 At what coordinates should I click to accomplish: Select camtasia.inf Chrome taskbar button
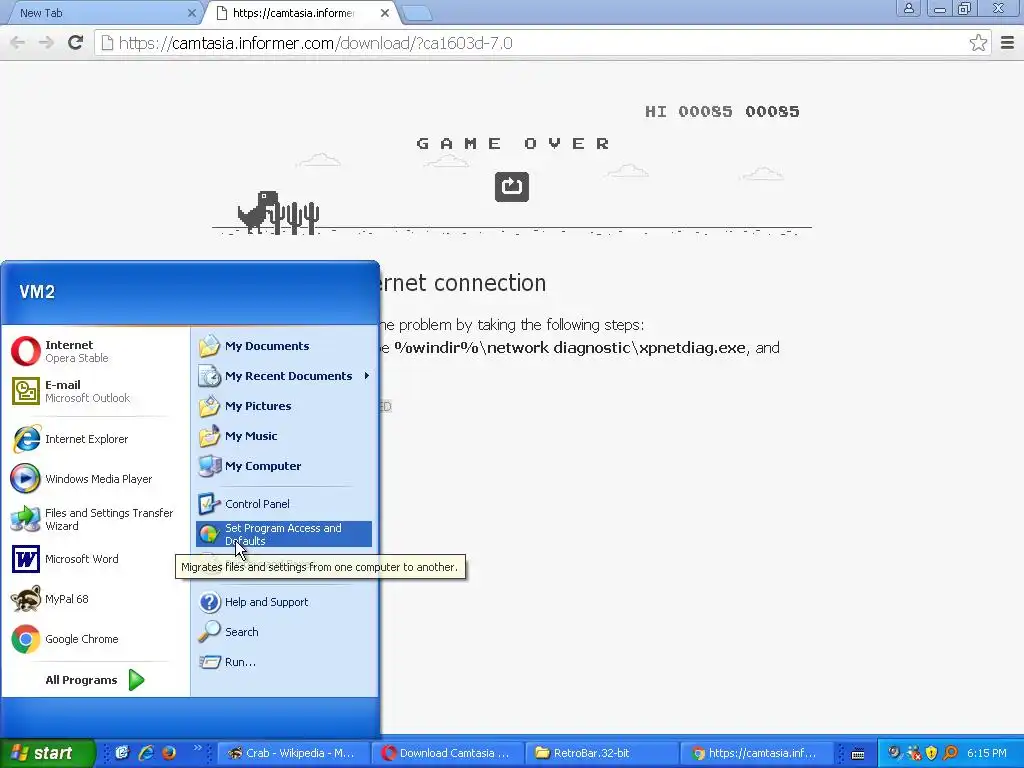(x=755, y=753)
